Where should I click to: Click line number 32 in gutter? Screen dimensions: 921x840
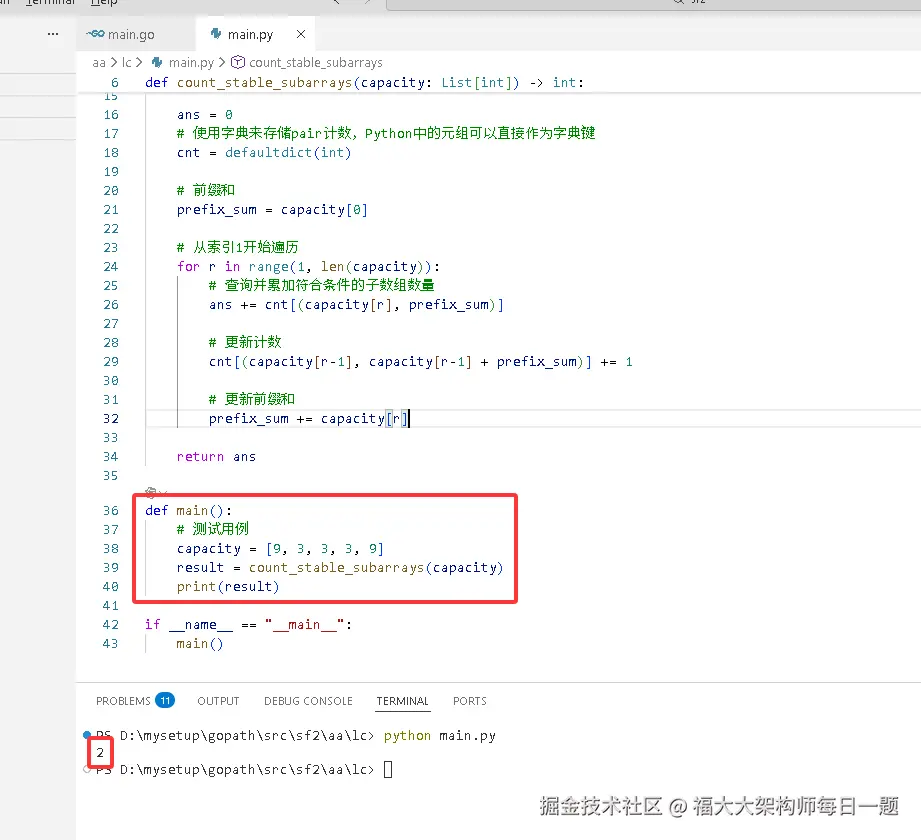[111, 418]
